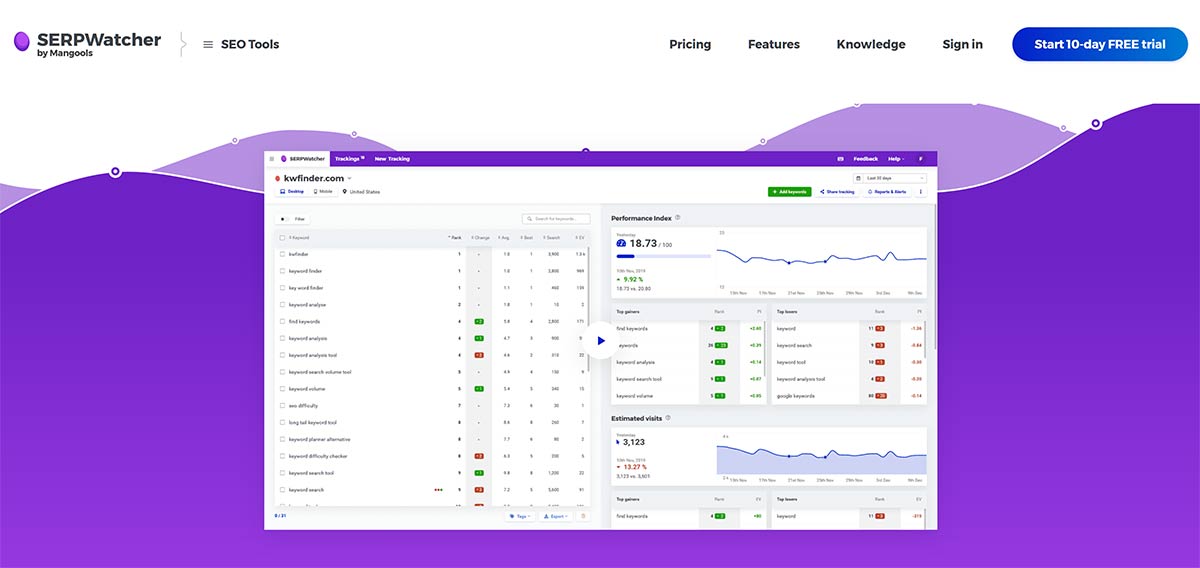Screen dimensions: 1200x568
Task: Click 'keyword volume' in Top gainers
Action: [634, 396]
